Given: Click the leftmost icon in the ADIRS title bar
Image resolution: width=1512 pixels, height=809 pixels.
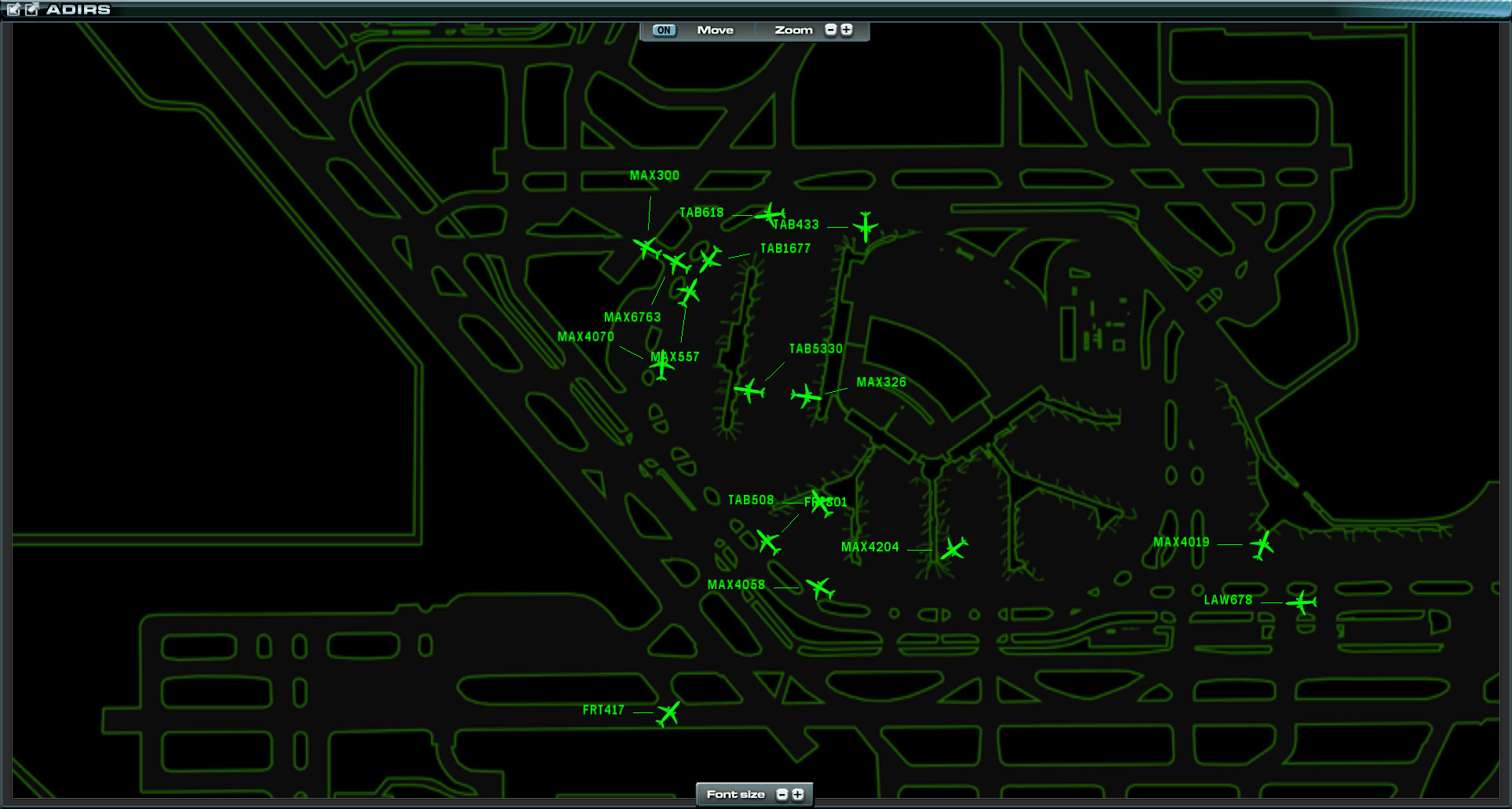Looking at the screenshot, I should [x=13, y=9].
